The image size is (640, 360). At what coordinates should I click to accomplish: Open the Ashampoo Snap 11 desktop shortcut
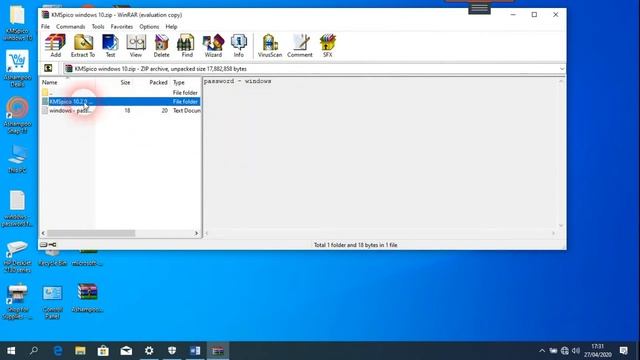[17, 115]
